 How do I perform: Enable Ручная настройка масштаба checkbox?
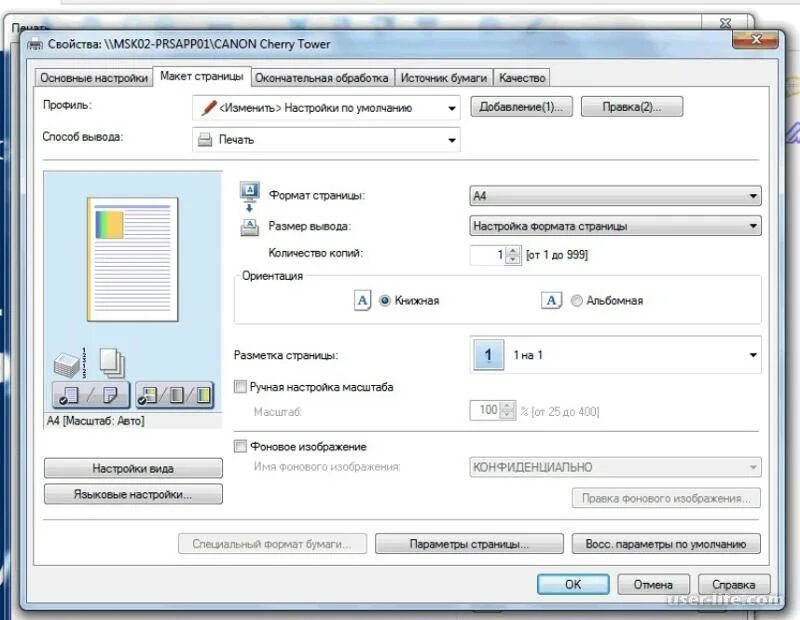[240, 387]
